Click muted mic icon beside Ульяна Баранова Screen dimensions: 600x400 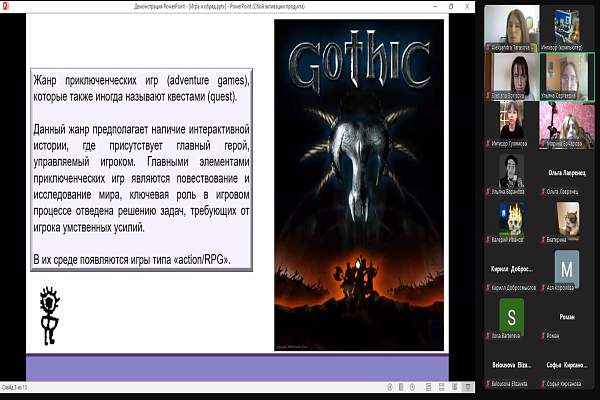coord(488,191)
